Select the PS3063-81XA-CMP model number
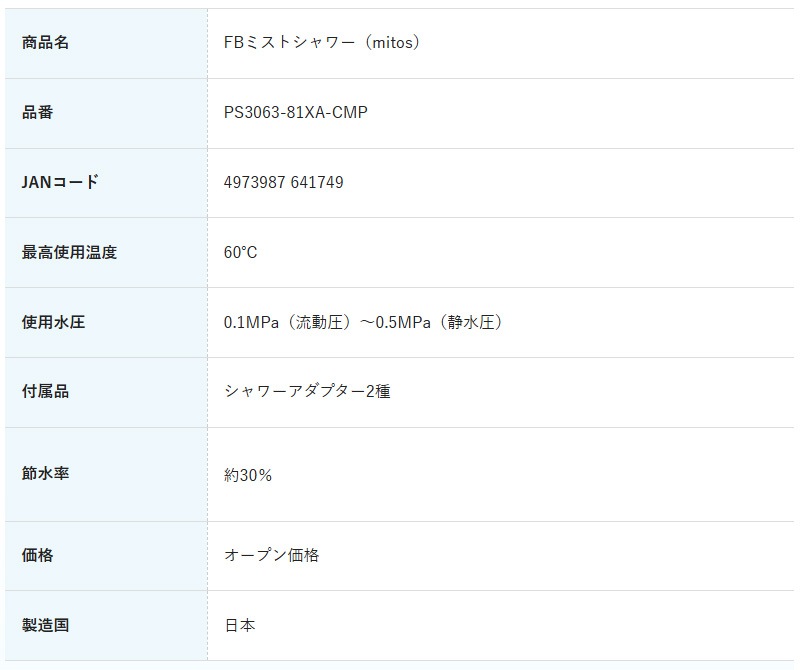800x670 pixels. click(296, 113)
